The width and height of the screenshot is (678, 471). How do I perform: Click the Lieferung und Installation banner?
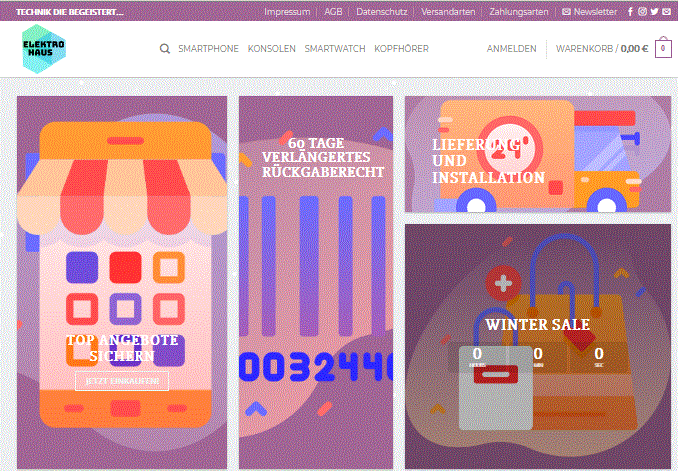[x=538, y=154]
